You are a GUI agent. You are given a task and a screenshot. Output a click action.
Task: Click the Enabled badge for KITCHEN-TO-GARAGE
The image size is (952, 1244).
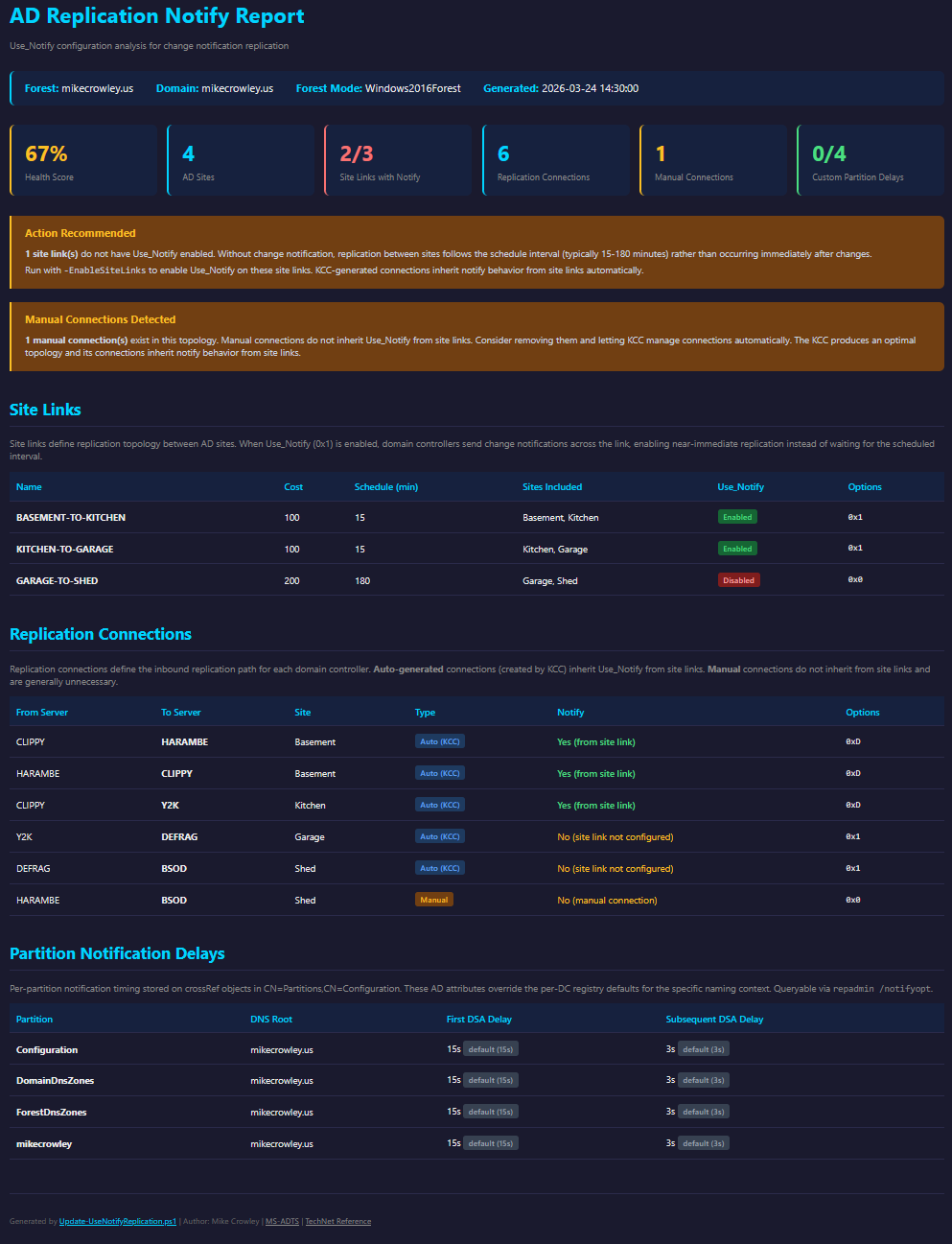tap(737, 549)
